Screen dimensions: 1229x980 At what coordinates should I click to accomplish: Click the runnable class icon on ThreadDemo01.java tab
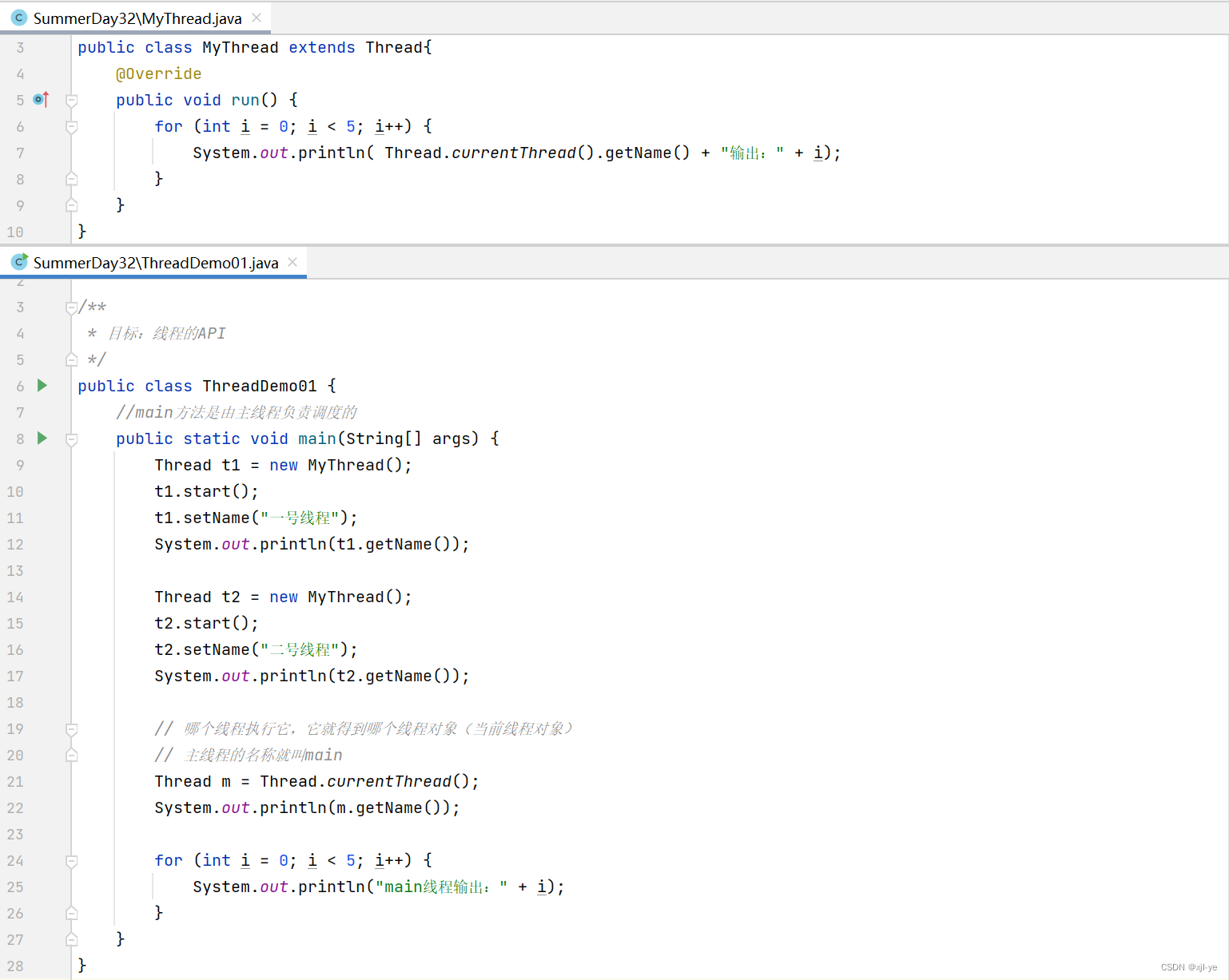(19, 262)
